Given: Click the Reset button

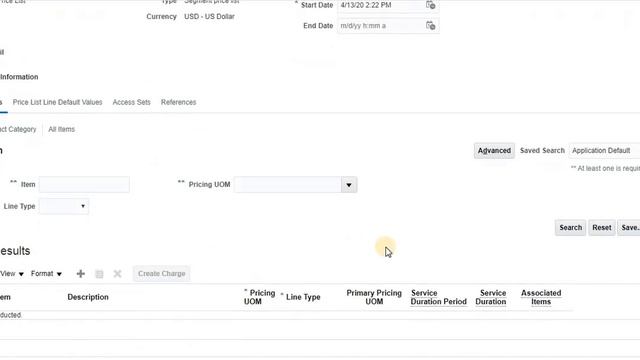Looking at the screenshot, I should [x=602, y=228].
